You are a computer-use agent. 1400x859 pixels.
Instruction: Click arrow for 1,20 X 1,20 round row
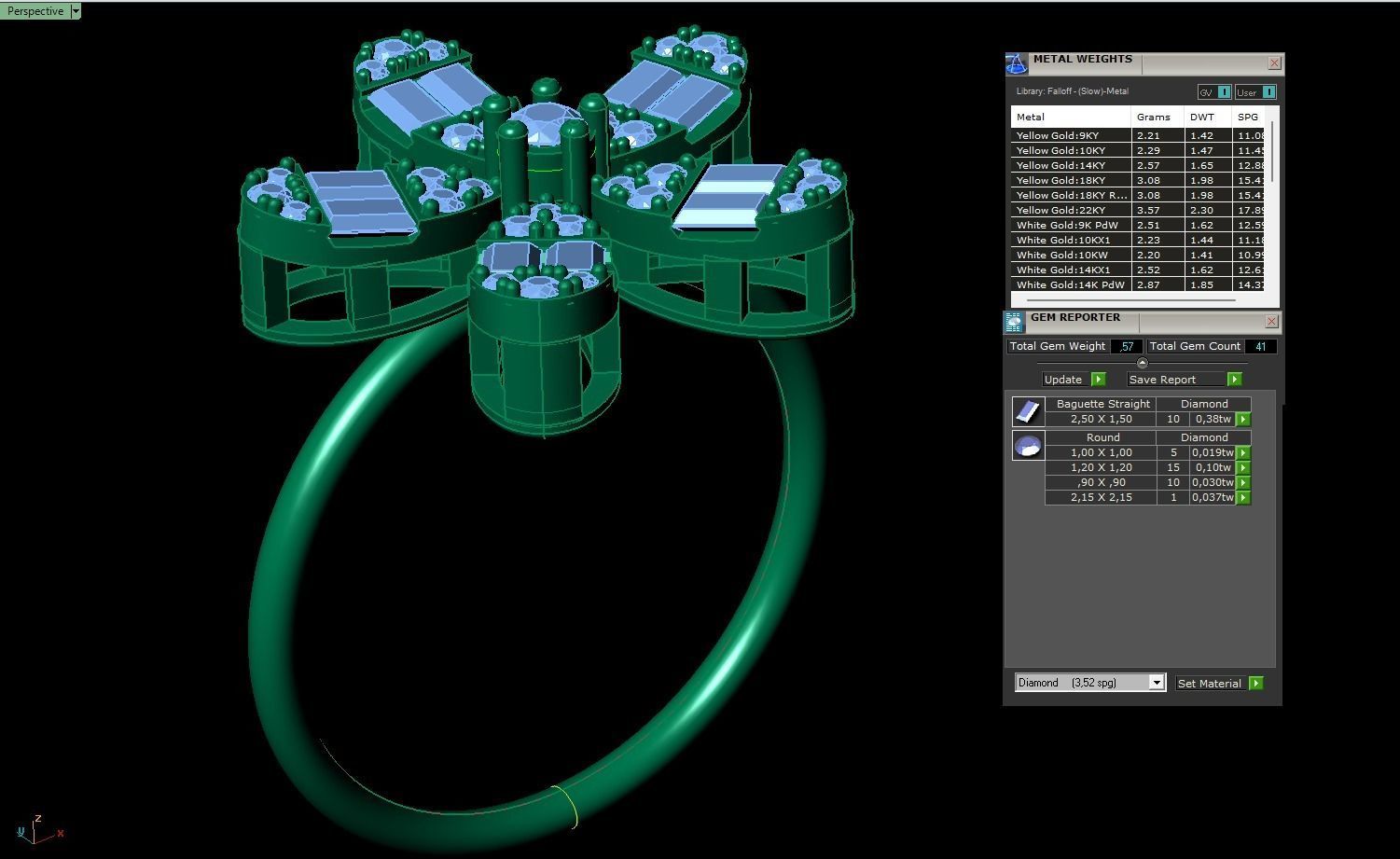coord(1242,468)
